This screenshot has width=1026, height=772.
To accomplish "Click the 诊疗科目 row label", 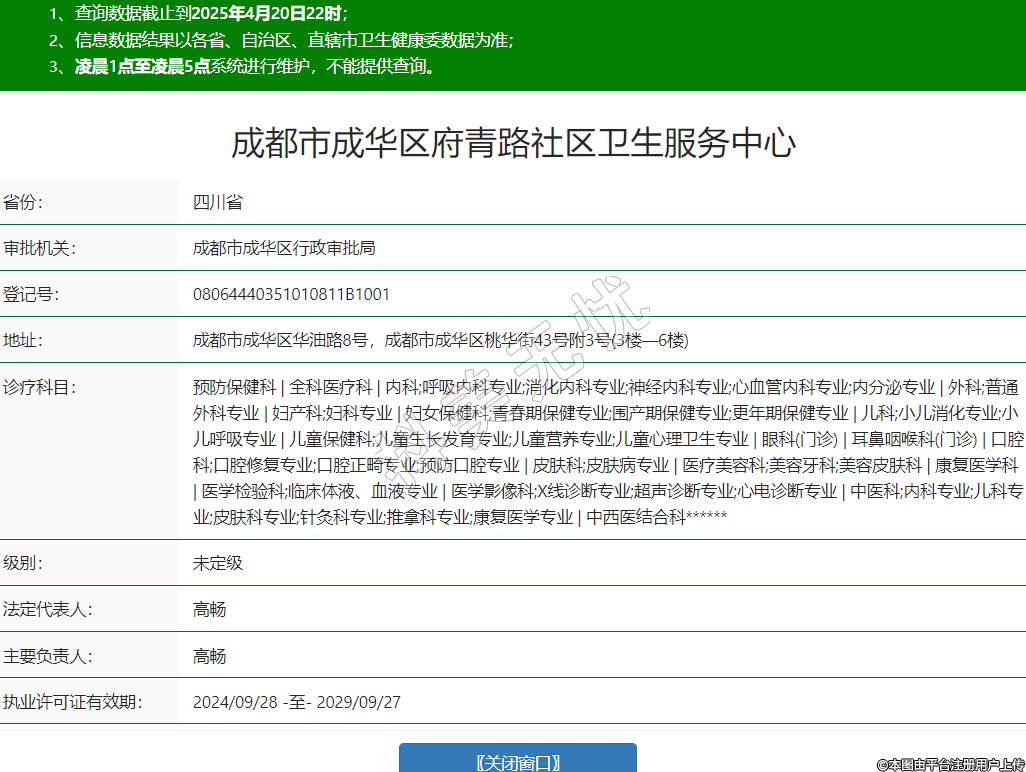I will pyautogui.click(x=40, y=387).
